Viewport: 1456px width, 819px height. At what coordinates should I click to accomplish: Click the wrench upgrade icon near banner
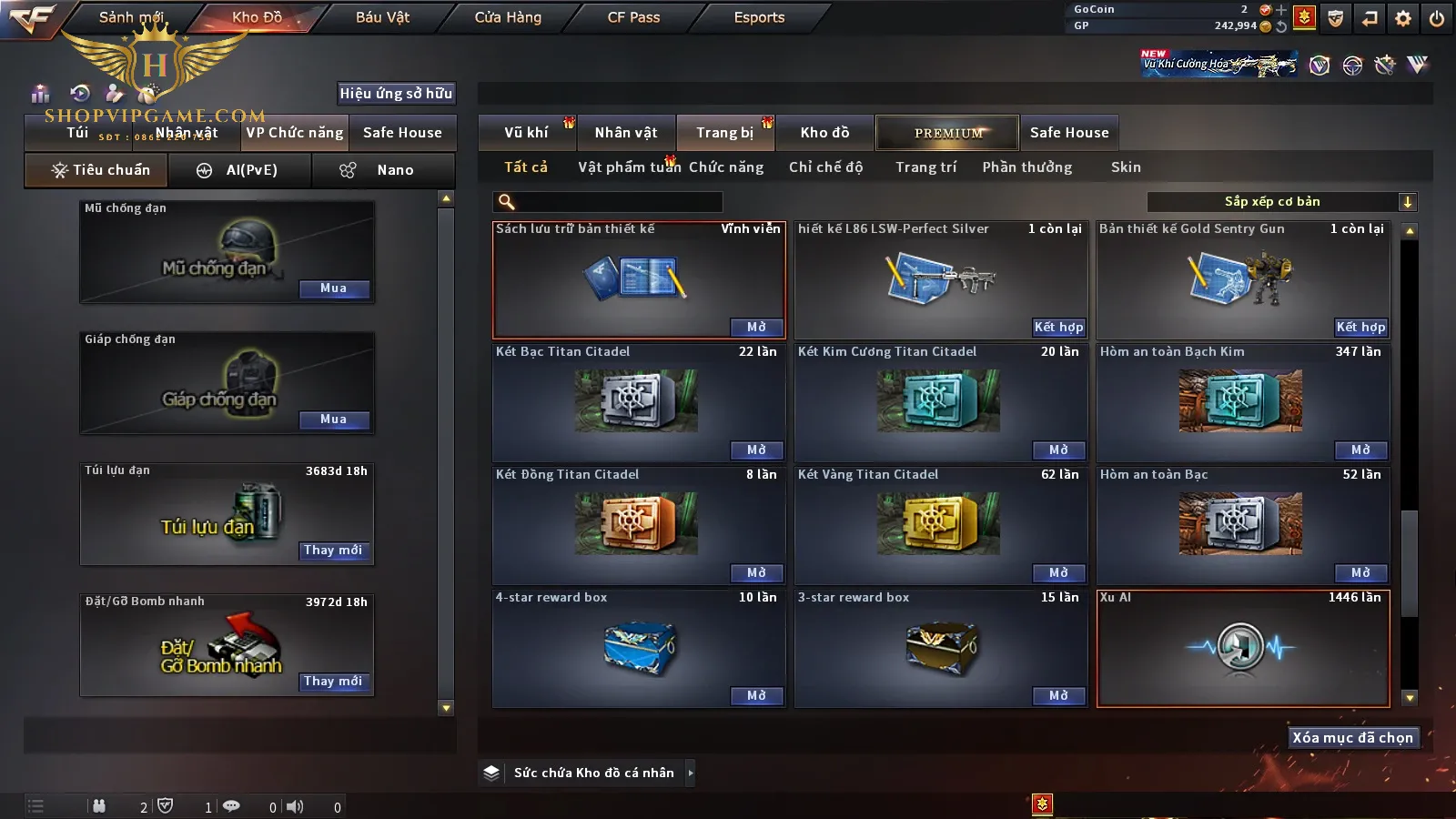[x=1385, y=65]
